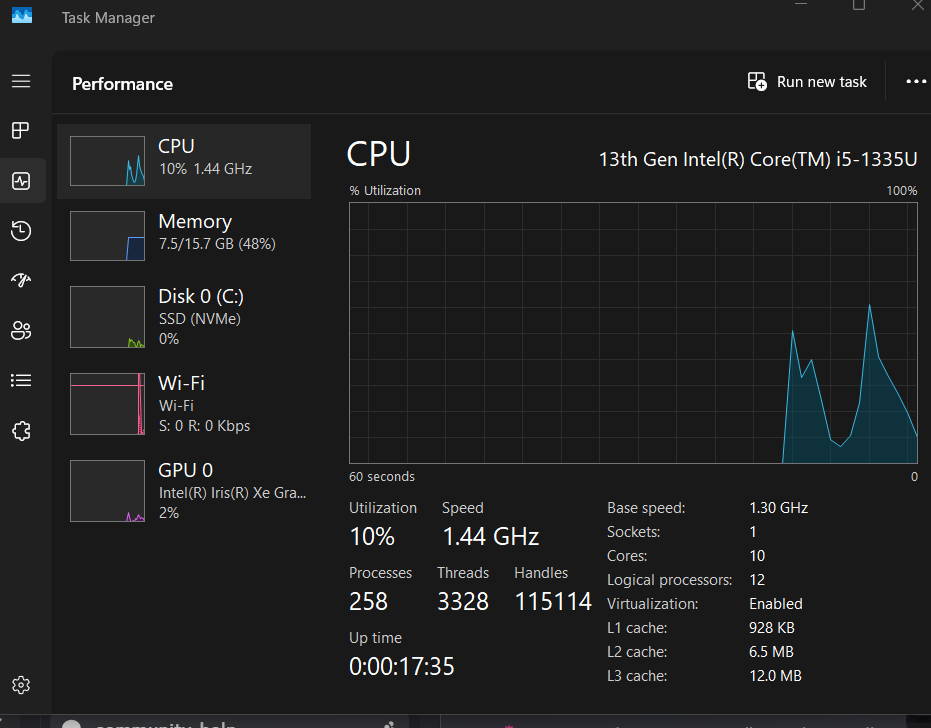
Task: Click the % Utilization graph label
Action: (x=385, y=191)
